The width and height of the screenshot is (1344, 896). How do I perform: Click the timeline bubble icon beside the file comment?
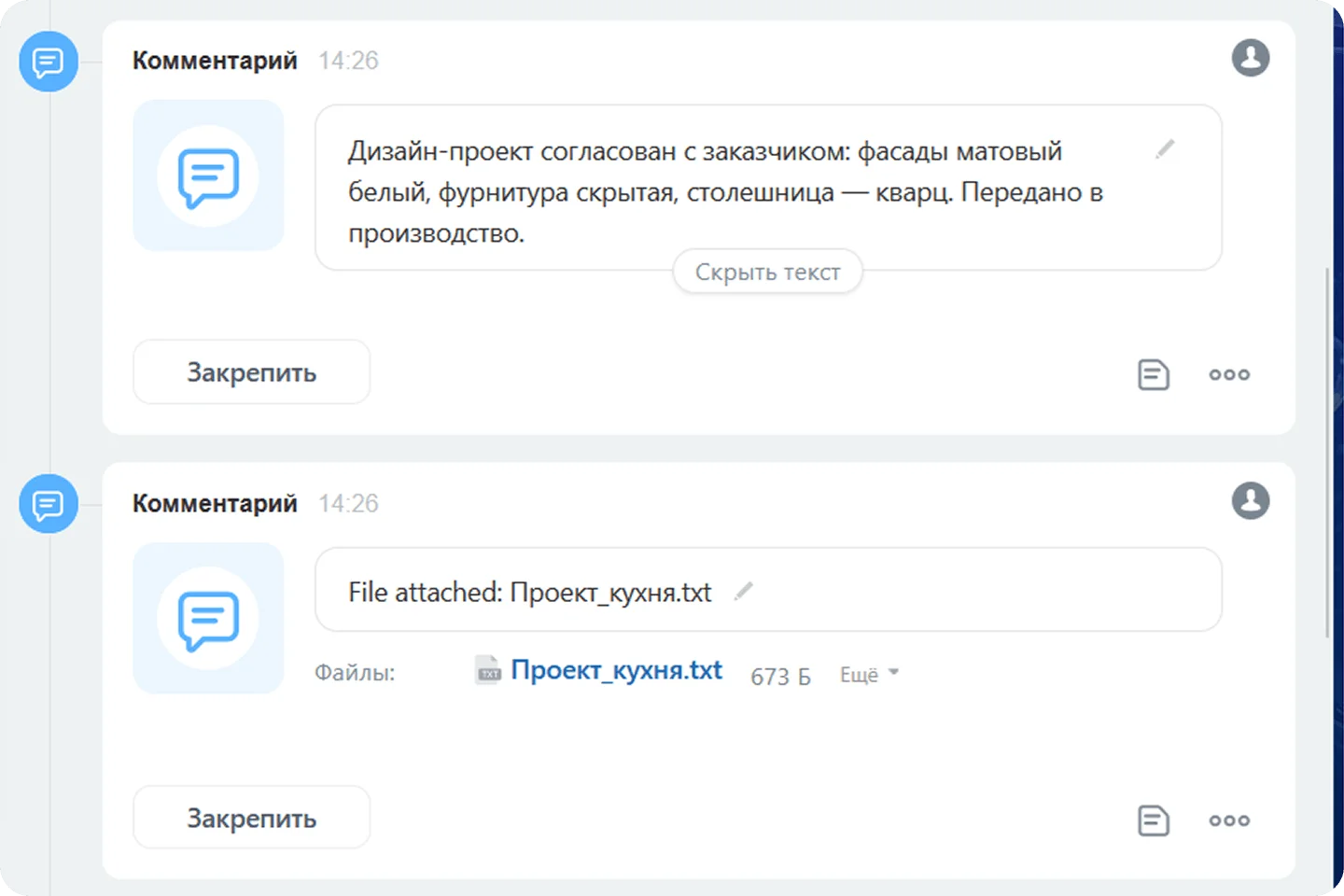(x=49, y=504)
